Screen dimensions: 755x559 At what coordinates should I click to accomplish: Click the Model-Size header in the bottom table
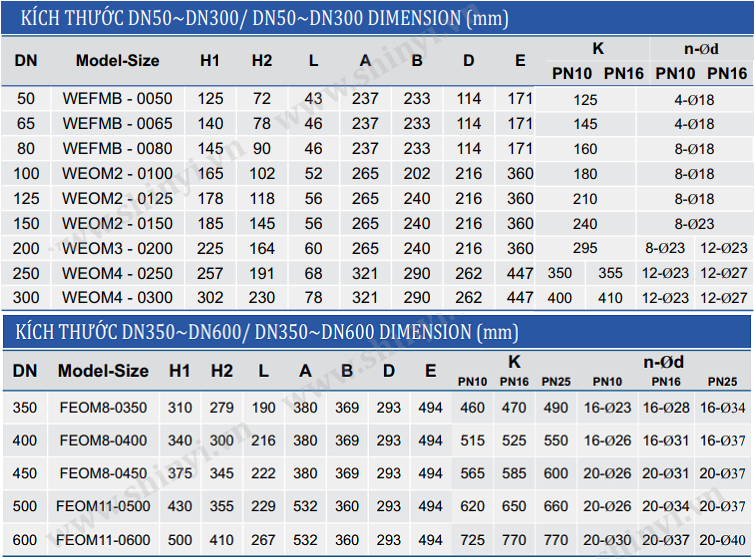pos(103,371)
